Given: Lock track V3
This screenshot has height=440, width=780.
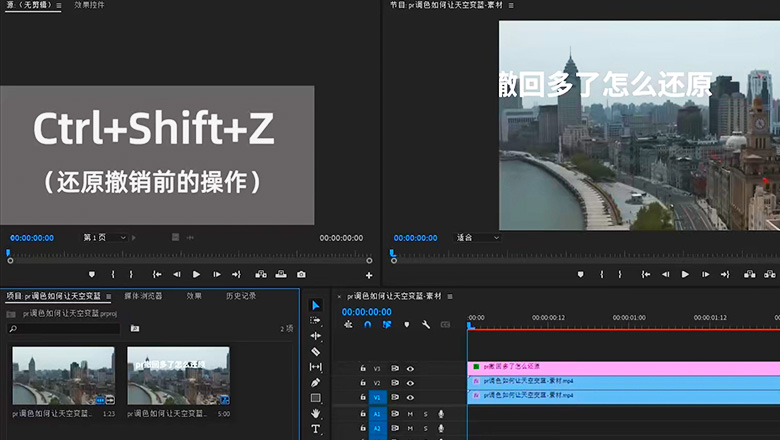Looking at the screenshot, I should click(363, 368).
